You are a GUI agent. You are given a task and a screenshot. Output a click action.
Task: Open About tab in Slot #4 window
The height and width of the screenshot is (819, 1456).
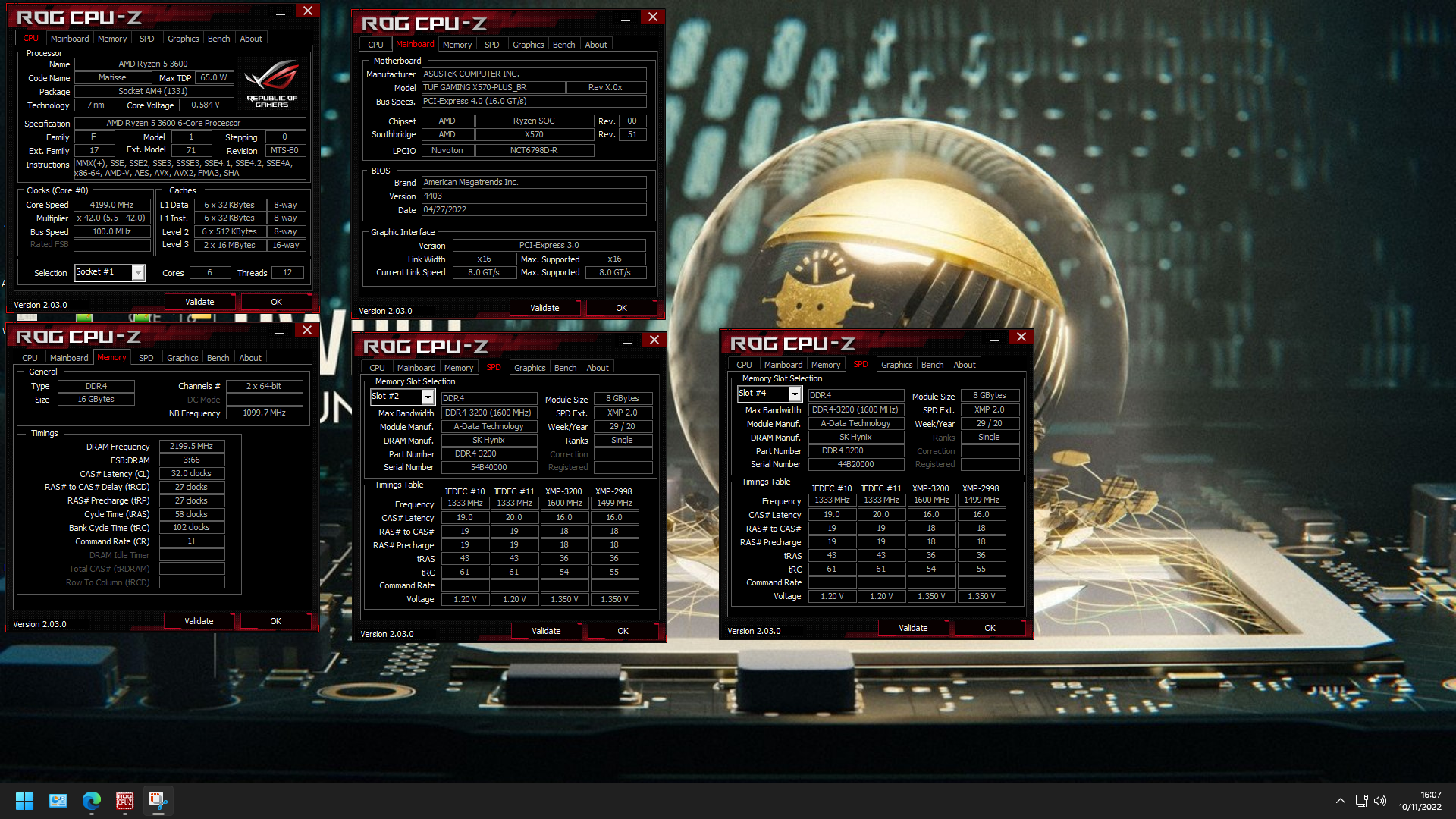pos(965,365)
